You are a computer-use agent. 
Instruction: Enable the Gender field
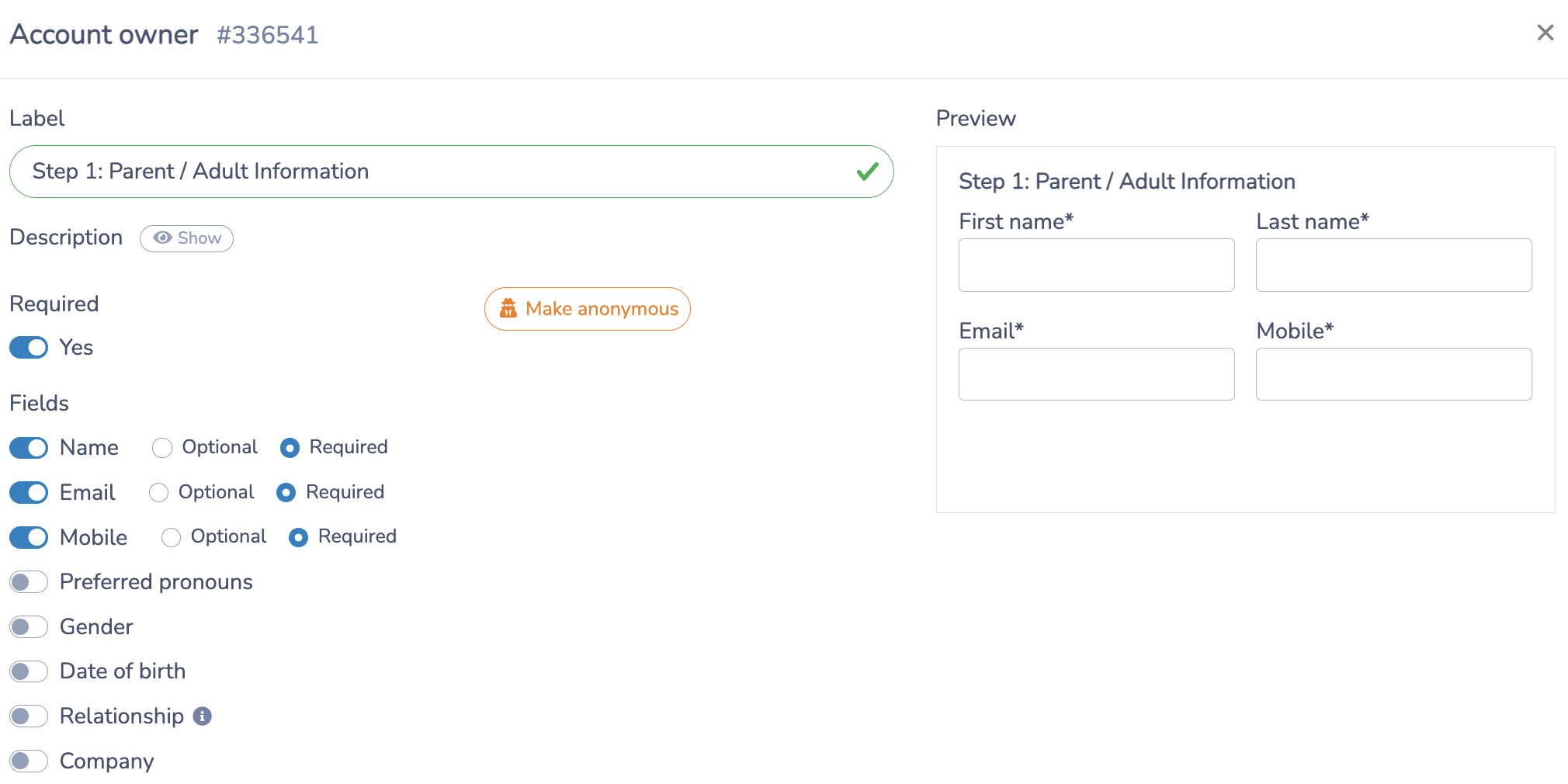click(29, 626)
